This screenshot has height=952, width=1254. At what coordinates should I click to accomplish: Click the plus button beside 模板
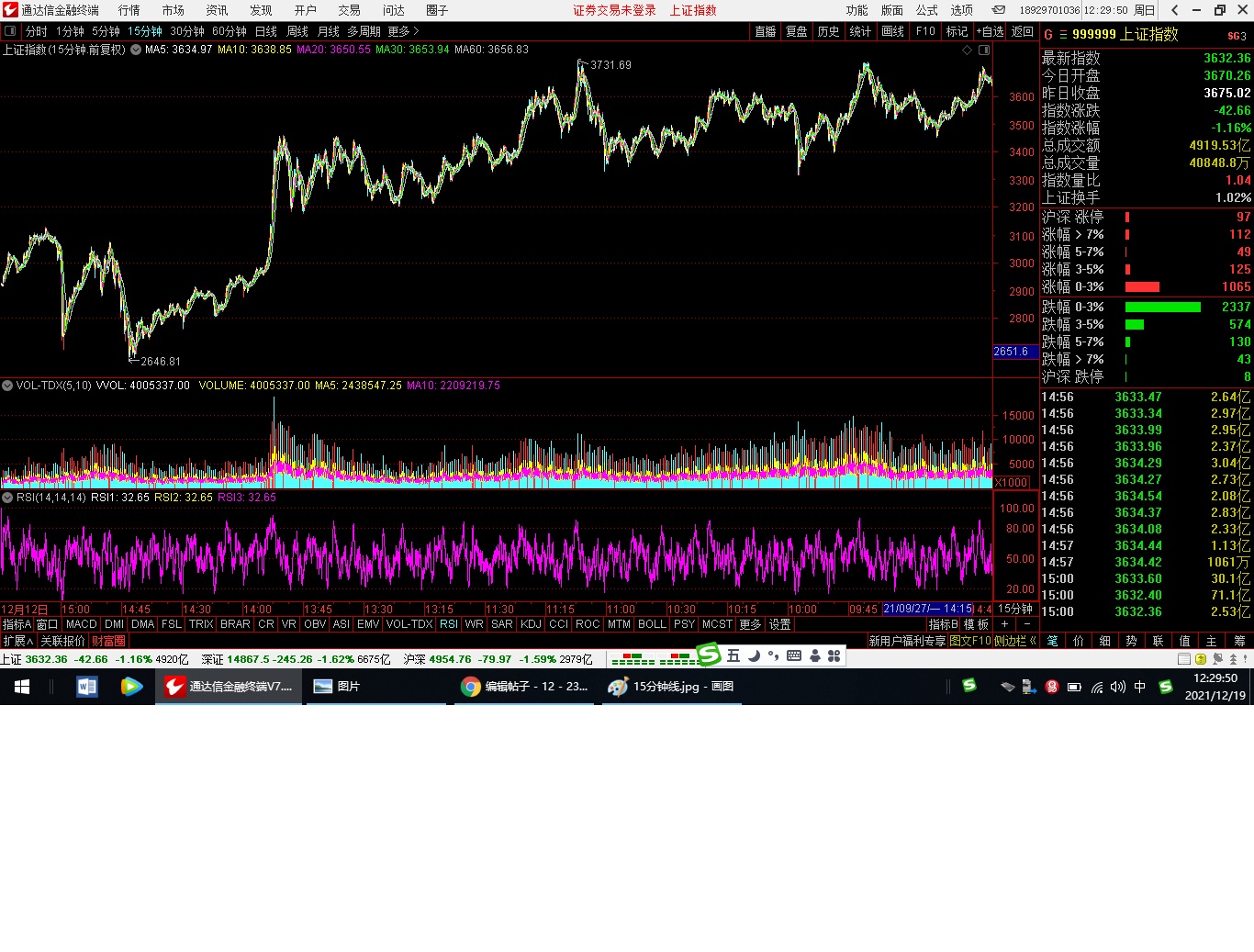(1004, 624)
